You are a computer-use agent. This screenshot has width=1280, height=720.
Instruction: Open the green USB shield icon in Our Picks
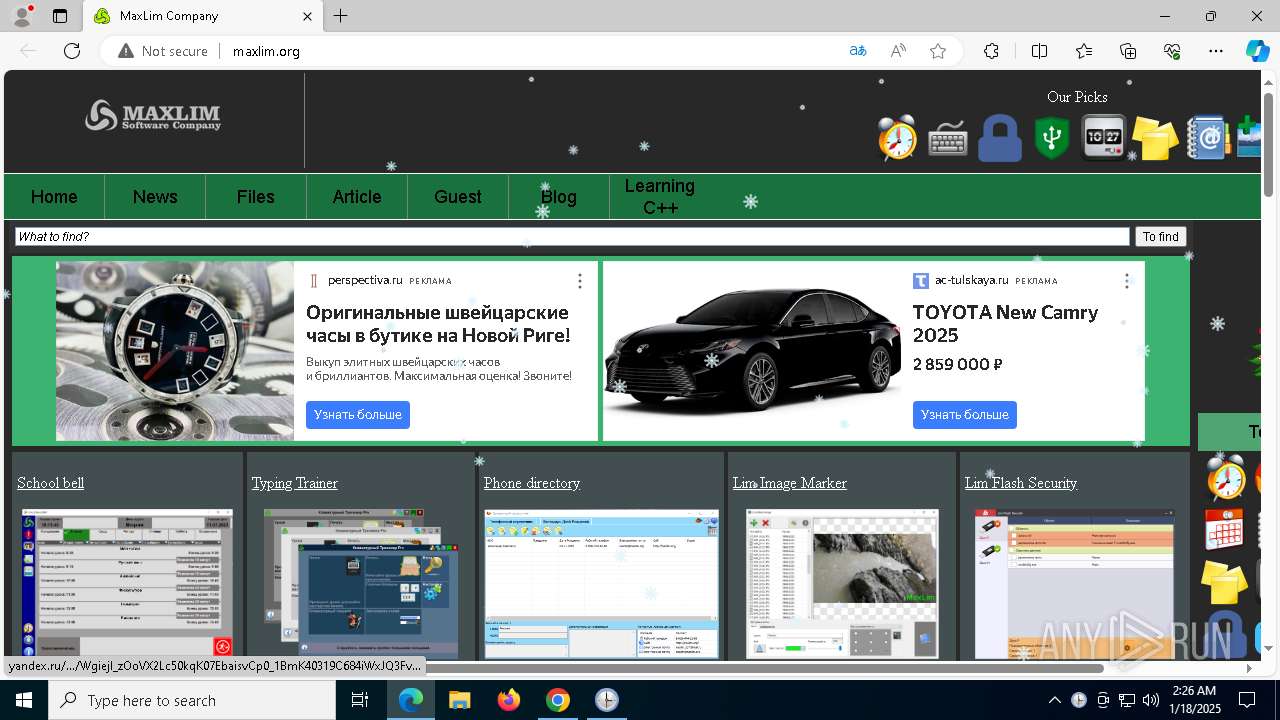[x=1052, y=138]
